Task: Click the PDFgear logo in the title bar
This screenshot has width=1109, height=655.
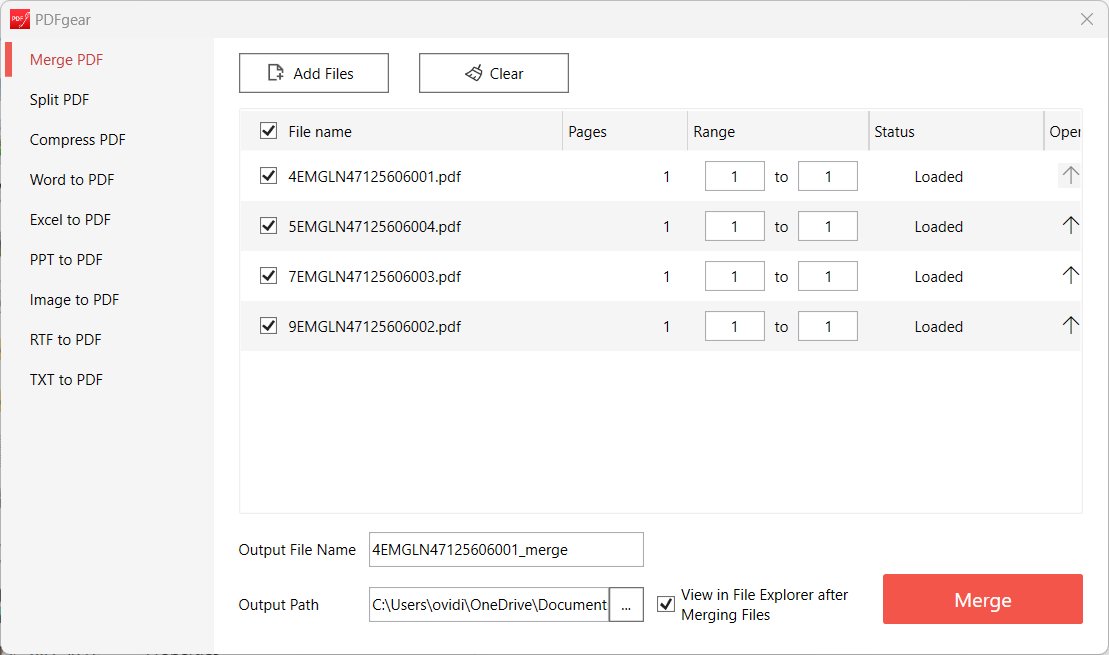Action: 20,18
